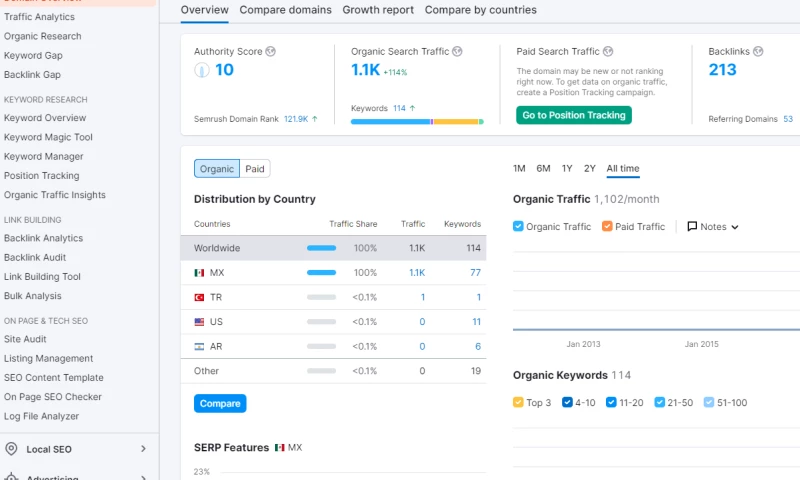
Task: Click the Turkey flag icon in country table
Action: pyautogui.click(x=200, y=297)
